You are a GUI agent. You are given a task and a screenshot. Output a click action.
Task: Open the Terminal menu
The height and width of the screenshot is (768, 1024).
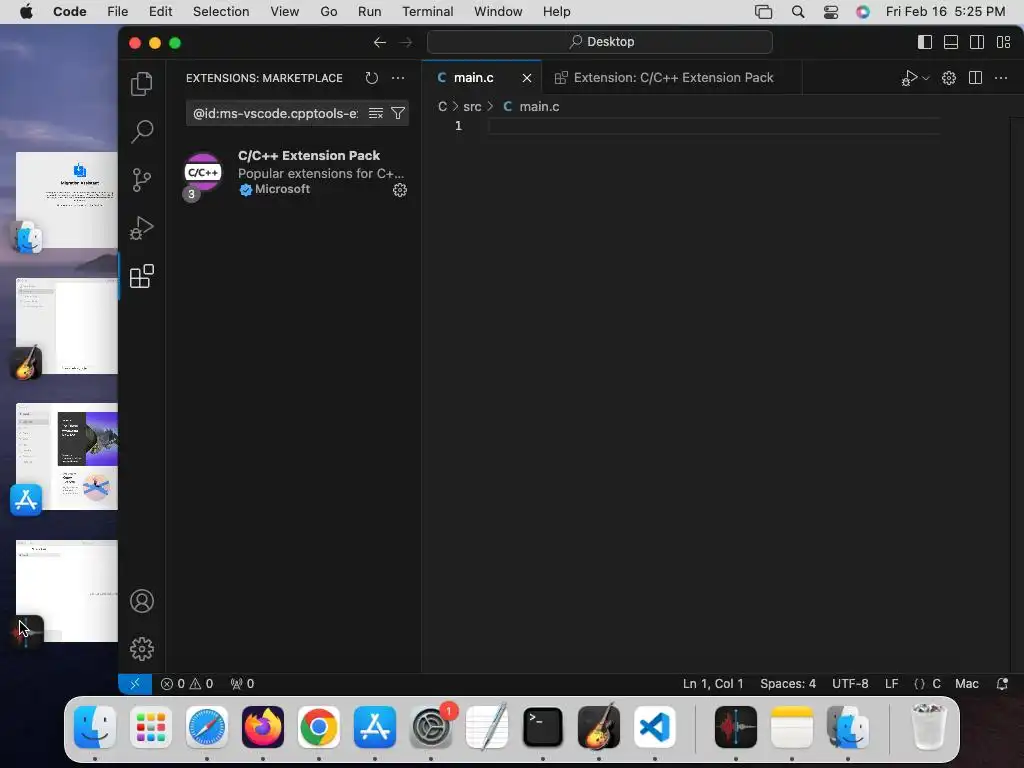pos(428,12)
